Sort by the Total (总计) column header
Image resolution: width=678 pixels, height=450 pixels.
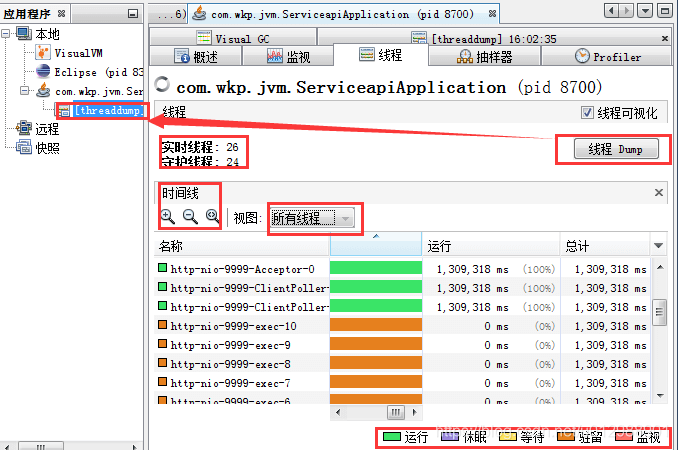(x=605, y=246)
